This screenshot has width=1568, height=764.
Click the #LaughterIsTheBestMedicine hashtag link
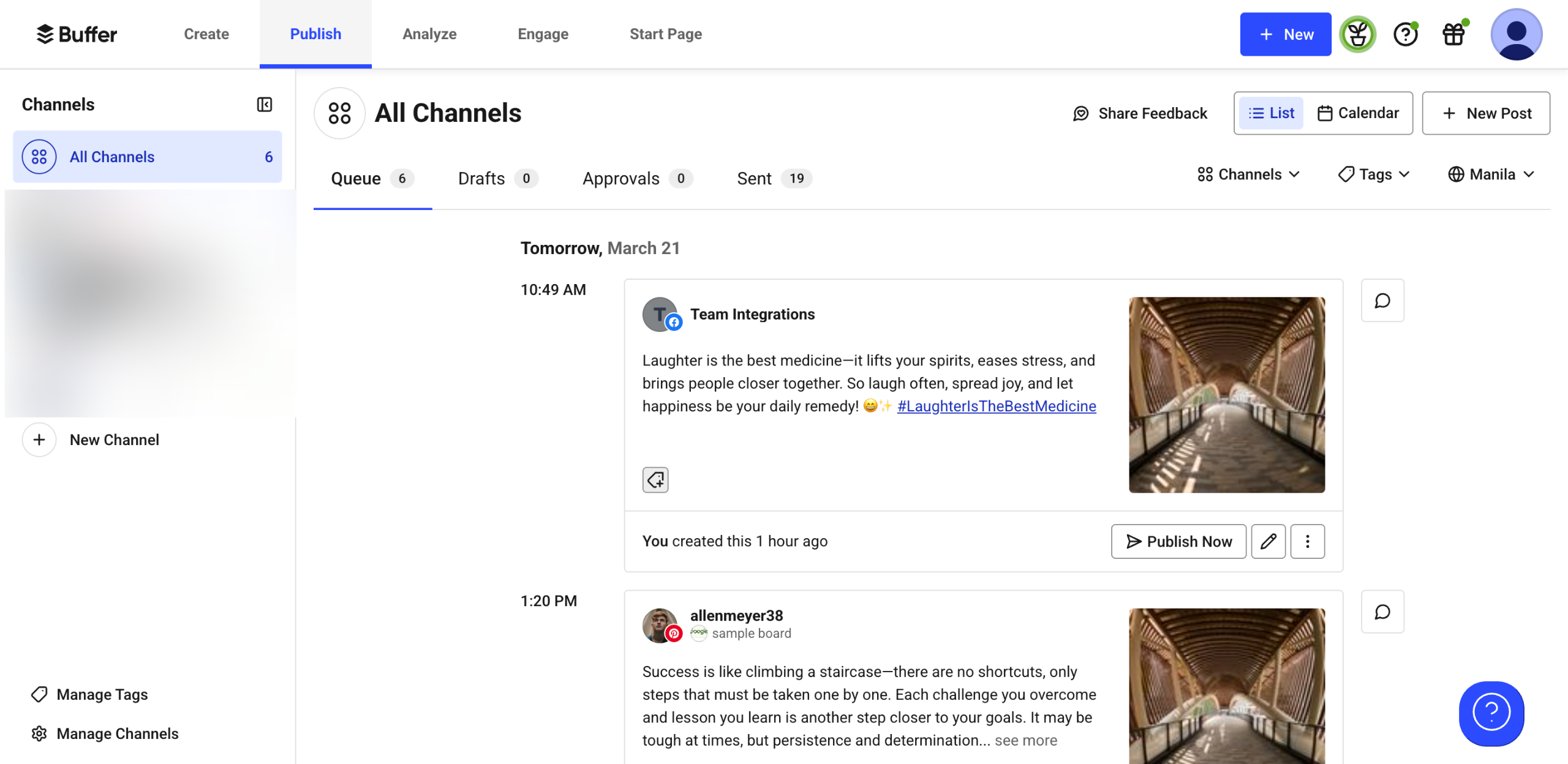click(996, 406)
